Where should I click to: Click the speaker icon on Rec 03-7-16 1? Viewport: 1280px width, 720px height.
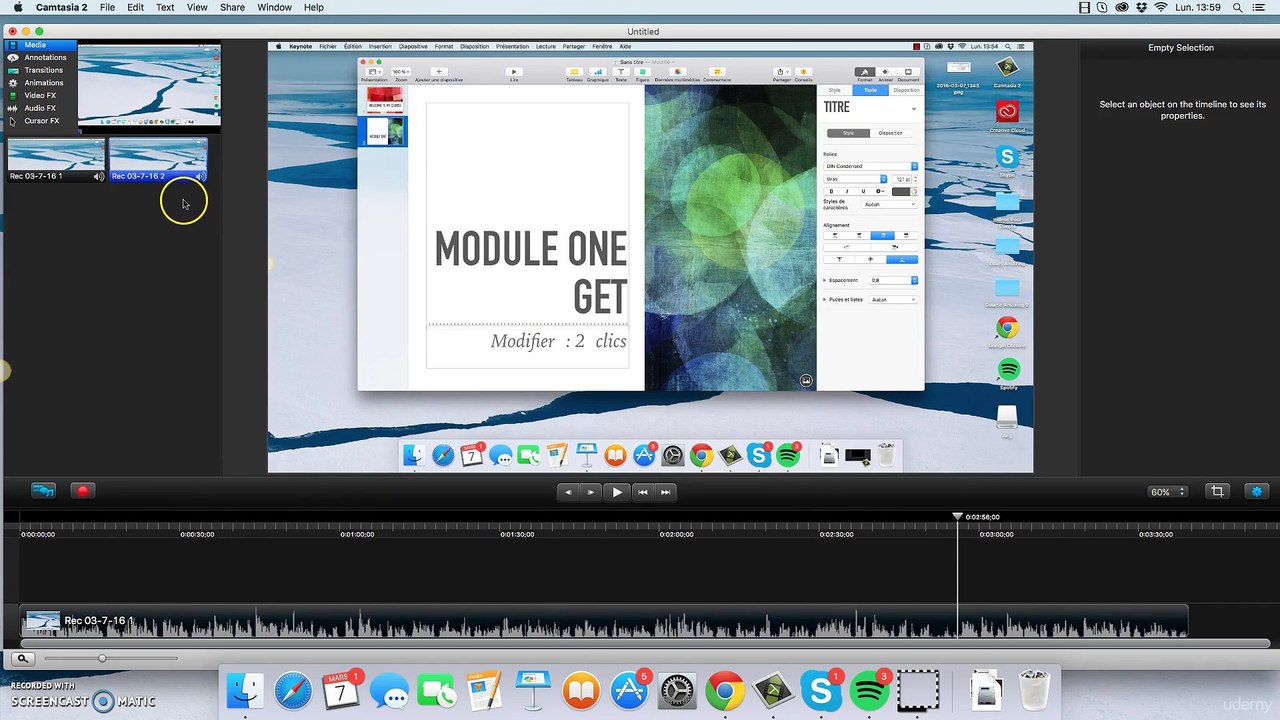pos(98,176)
